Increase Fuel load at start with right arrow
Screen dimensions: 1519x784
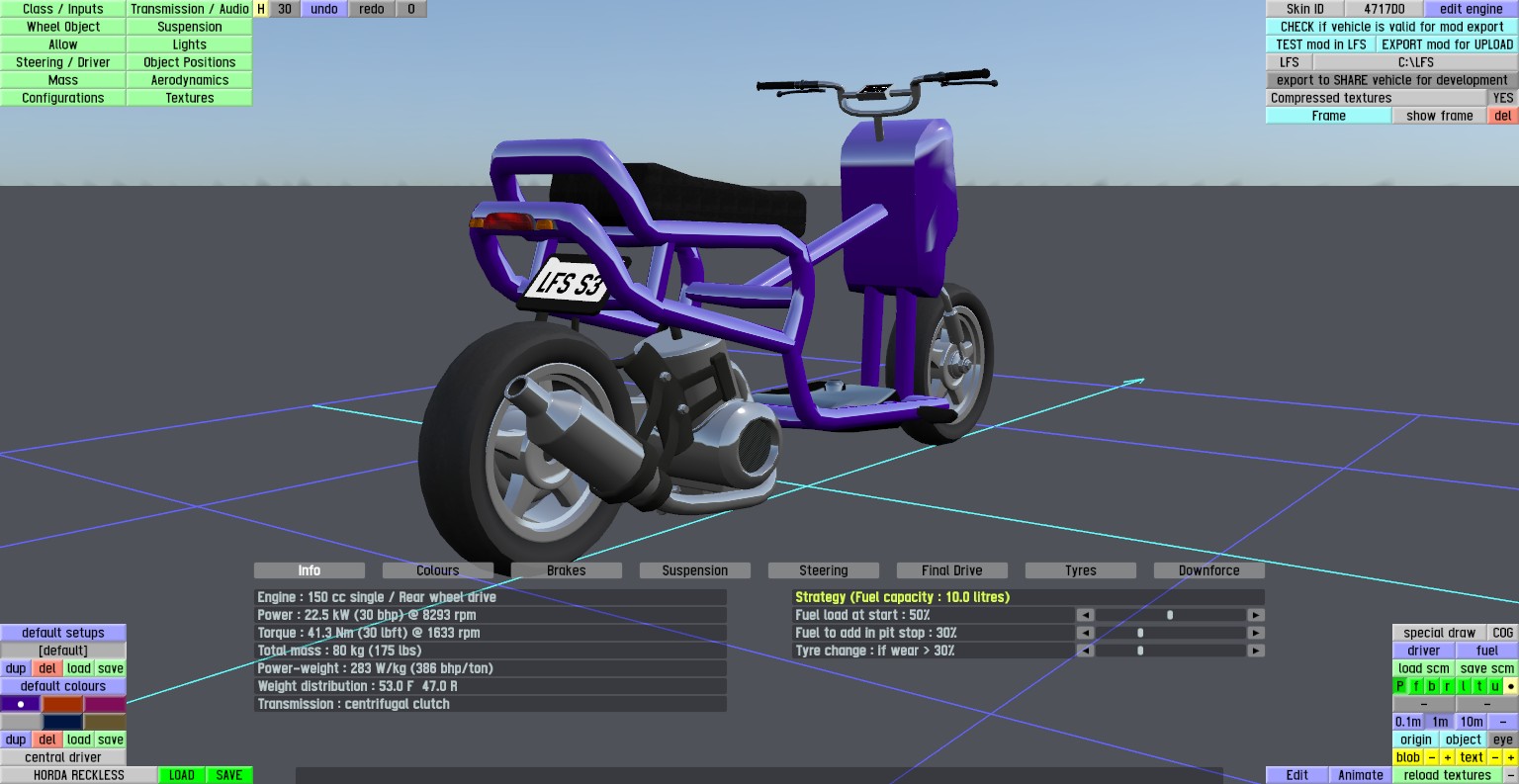pyautogui.click(x=1255, y=615)
